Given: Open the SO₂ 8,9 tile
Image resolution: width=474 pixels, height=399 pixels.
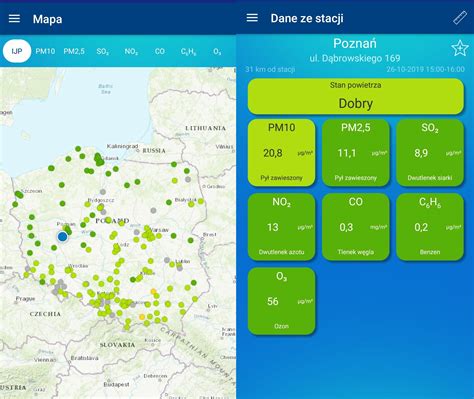Looking at the screenshot, I should coord(430,152).
